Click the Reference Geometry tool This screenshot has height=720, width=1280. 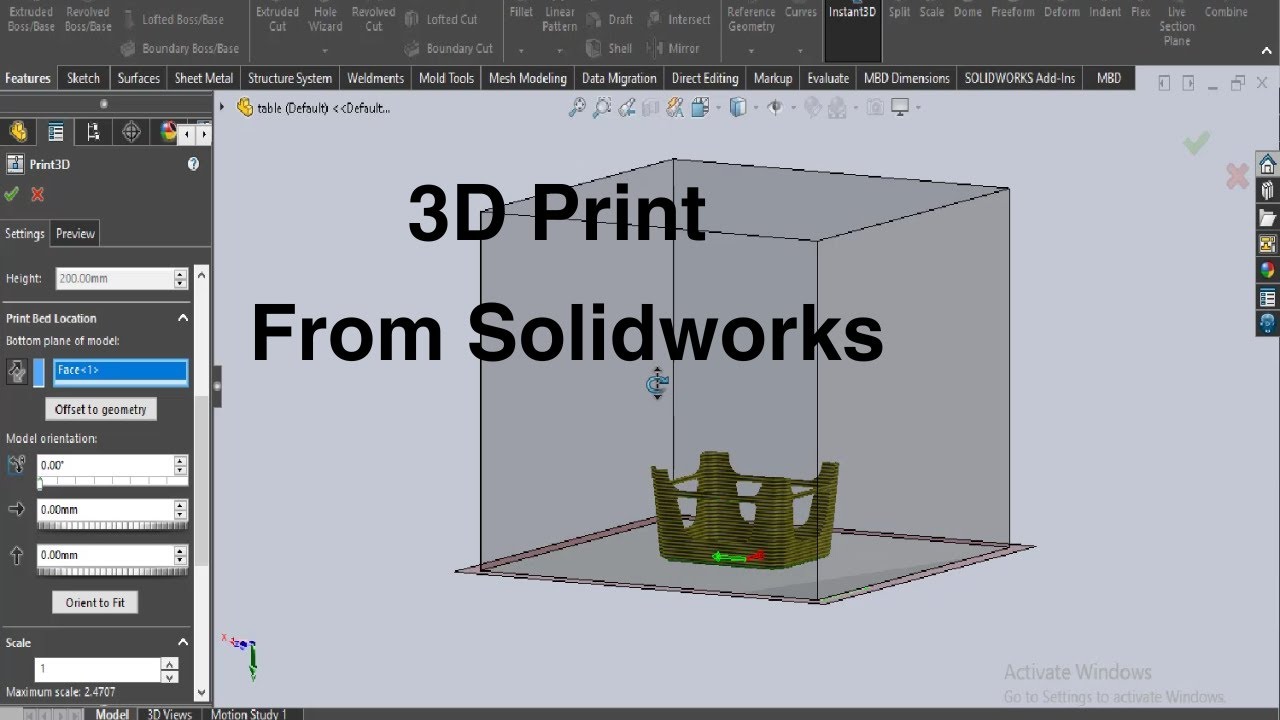click(751, 19)
